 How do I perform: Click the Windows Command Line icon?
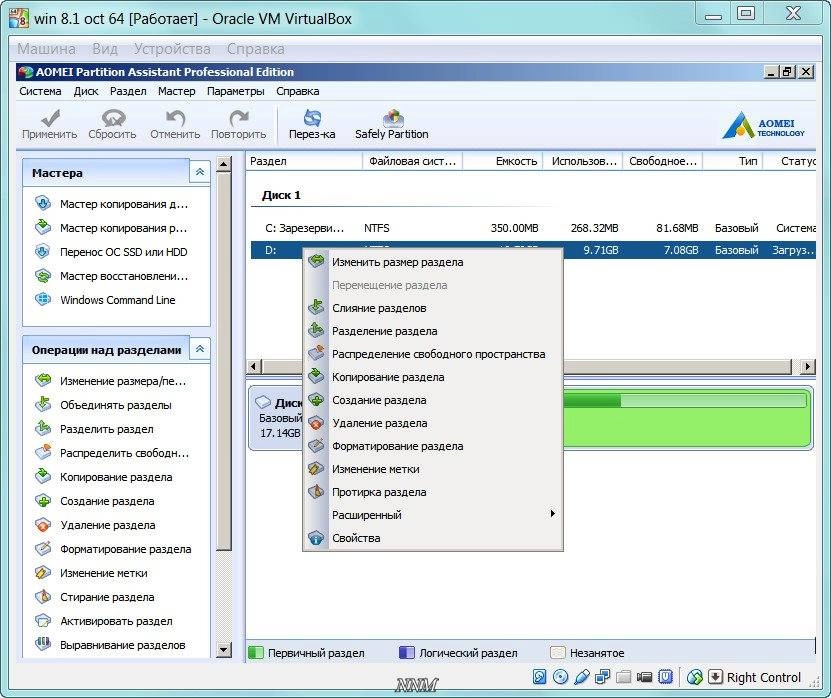pyautogui.click(x=43, y=299)
